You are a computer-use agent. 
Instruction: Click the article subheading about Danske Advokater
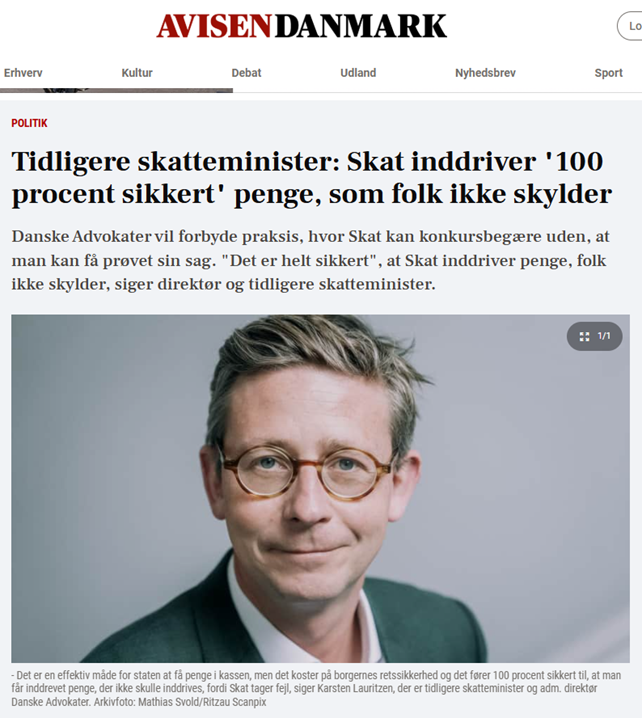tap(311, 260)
